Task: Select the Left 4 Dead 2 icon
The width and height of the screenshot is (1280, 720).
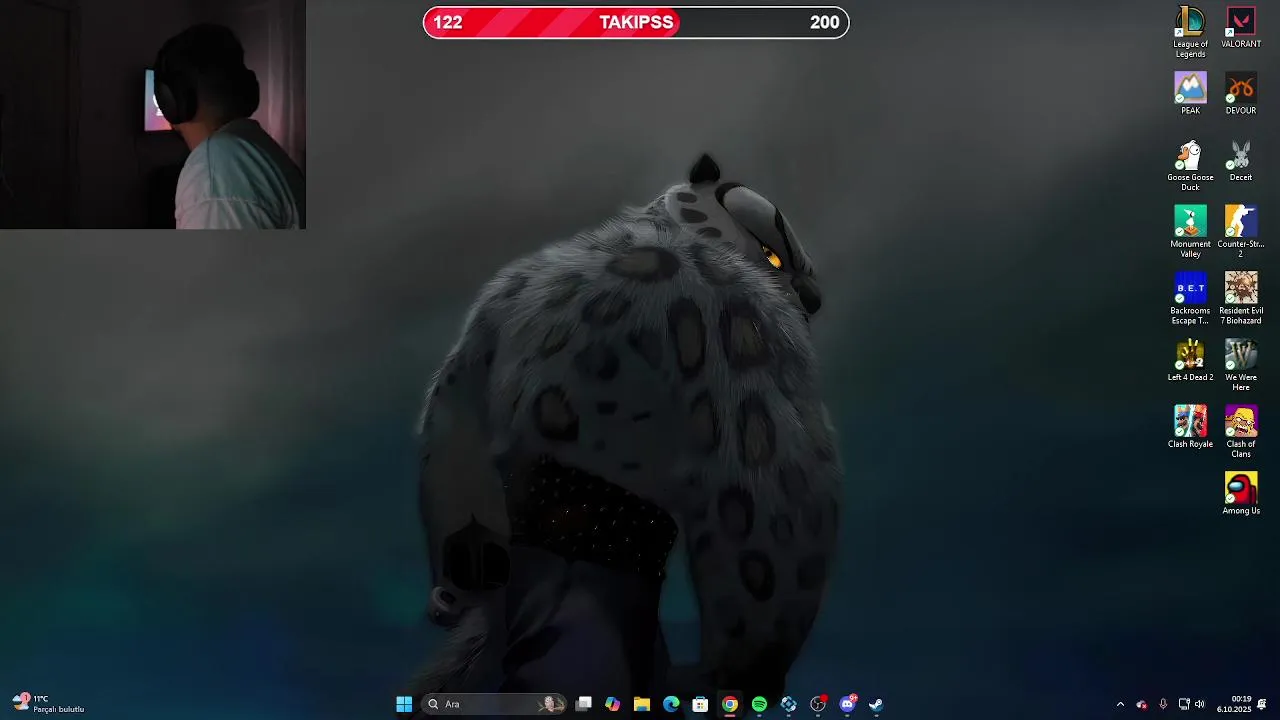Action: coord(1190,361)
